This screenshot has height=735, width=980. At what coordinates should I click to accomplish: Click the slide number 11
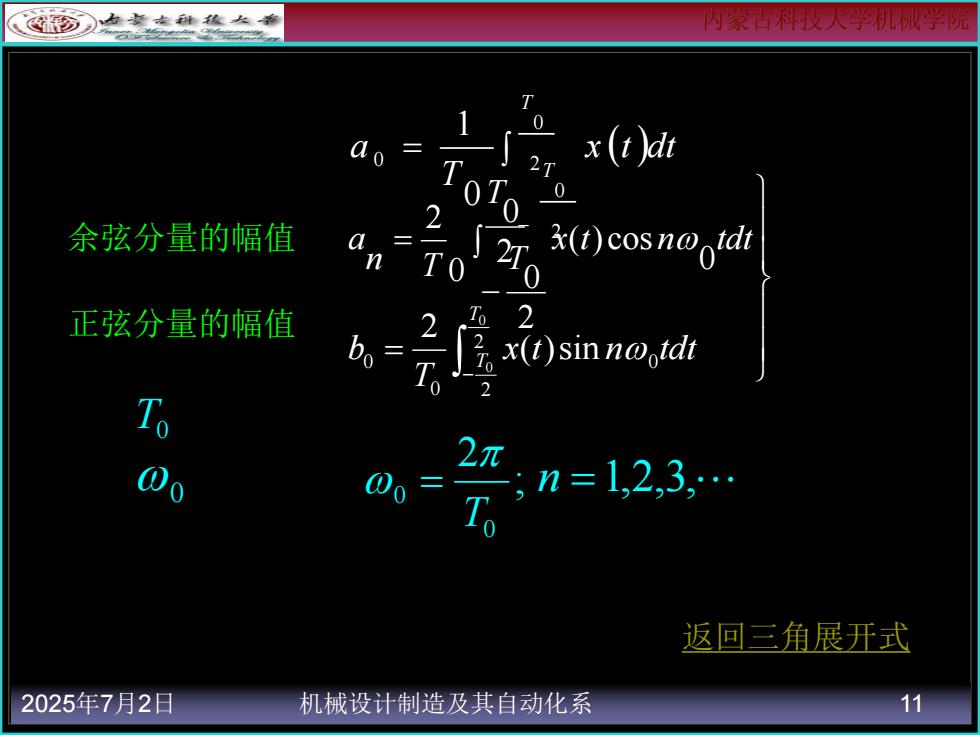point(911,704)
